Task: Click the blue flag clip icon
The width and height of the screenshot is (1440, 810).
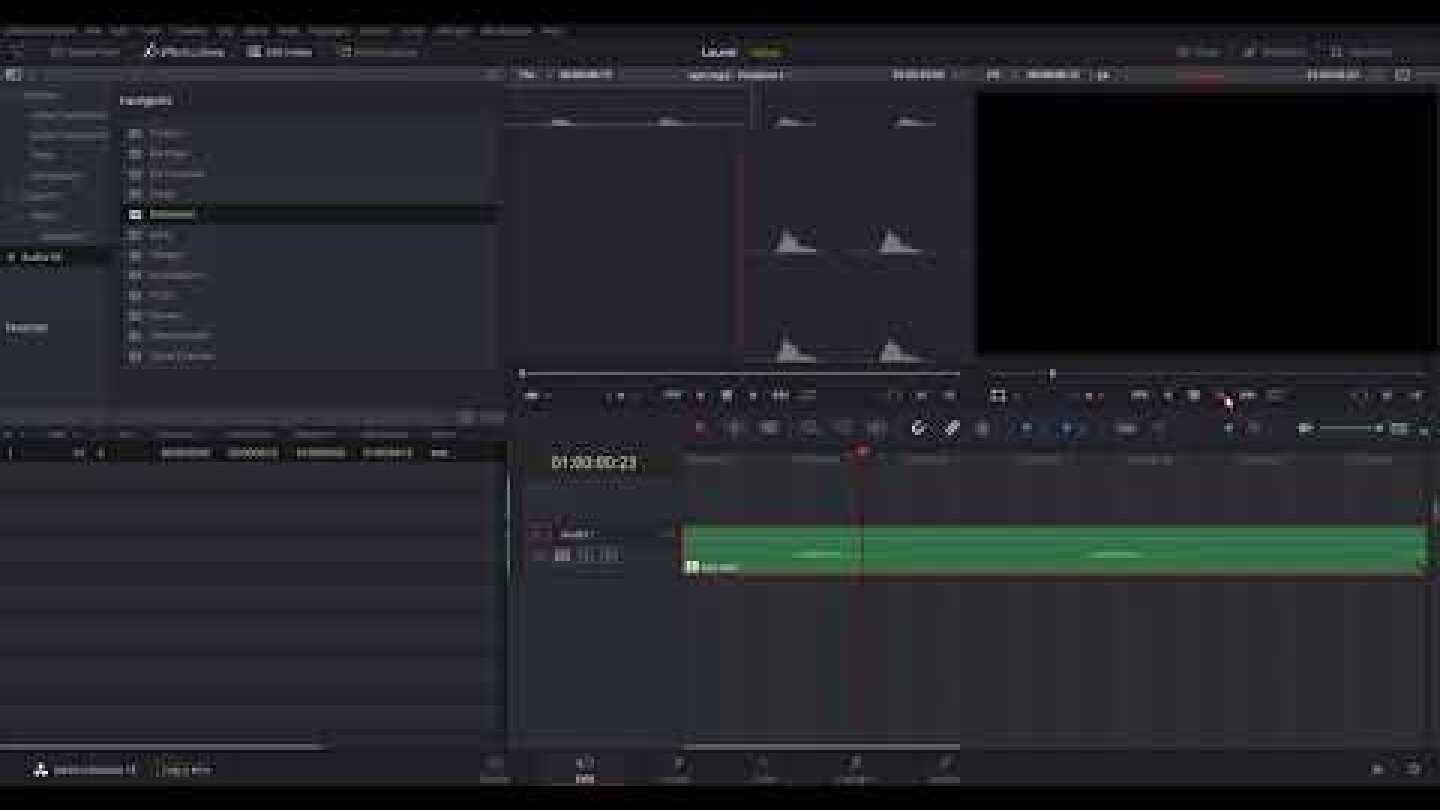Action: (x=1026, y=428)
